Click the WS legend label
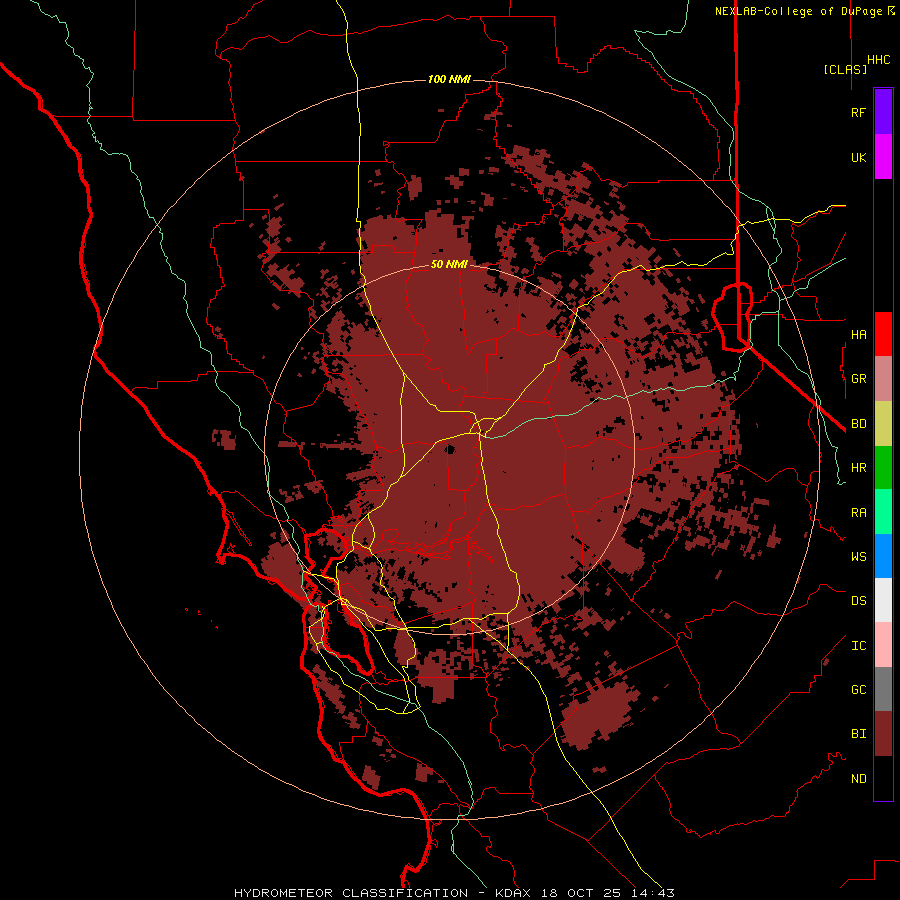This screenshot has width=900, height=900. pyautogui.click(x=858, y=556)
